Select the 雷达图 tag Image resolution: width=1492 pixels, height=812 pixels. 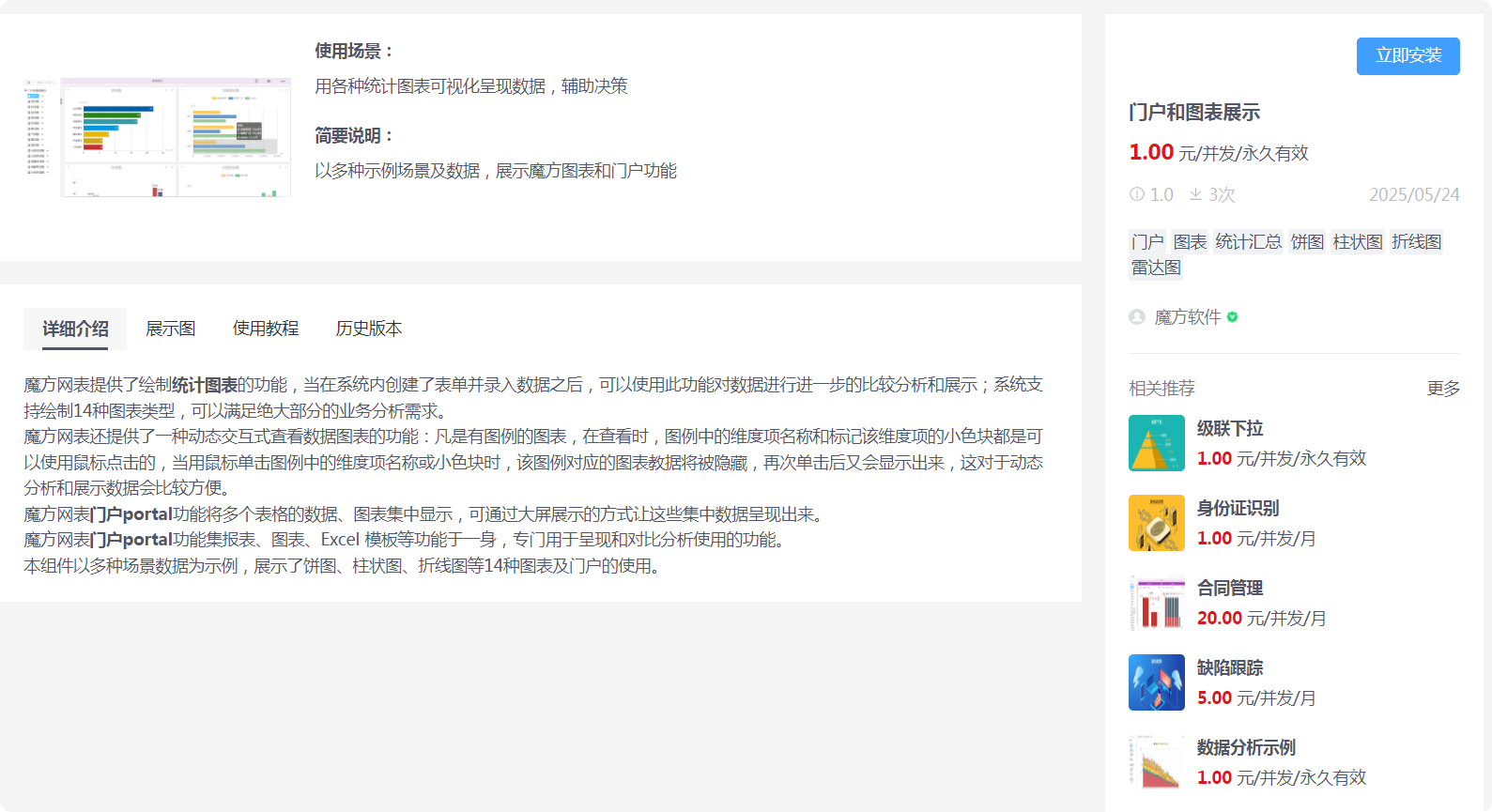(x=1156, y=268)
